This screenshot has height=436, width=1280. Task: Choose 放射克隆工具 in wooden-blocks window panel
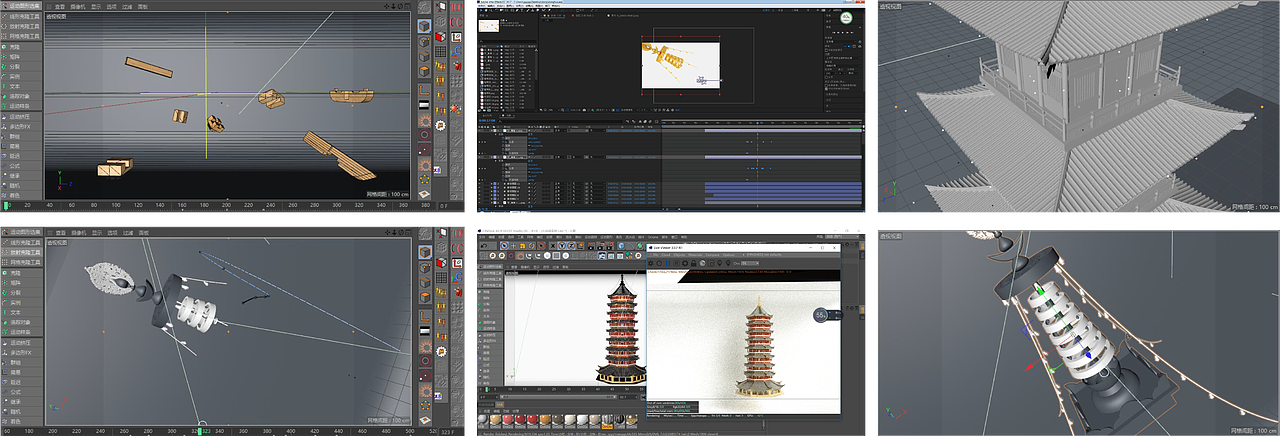22,26
